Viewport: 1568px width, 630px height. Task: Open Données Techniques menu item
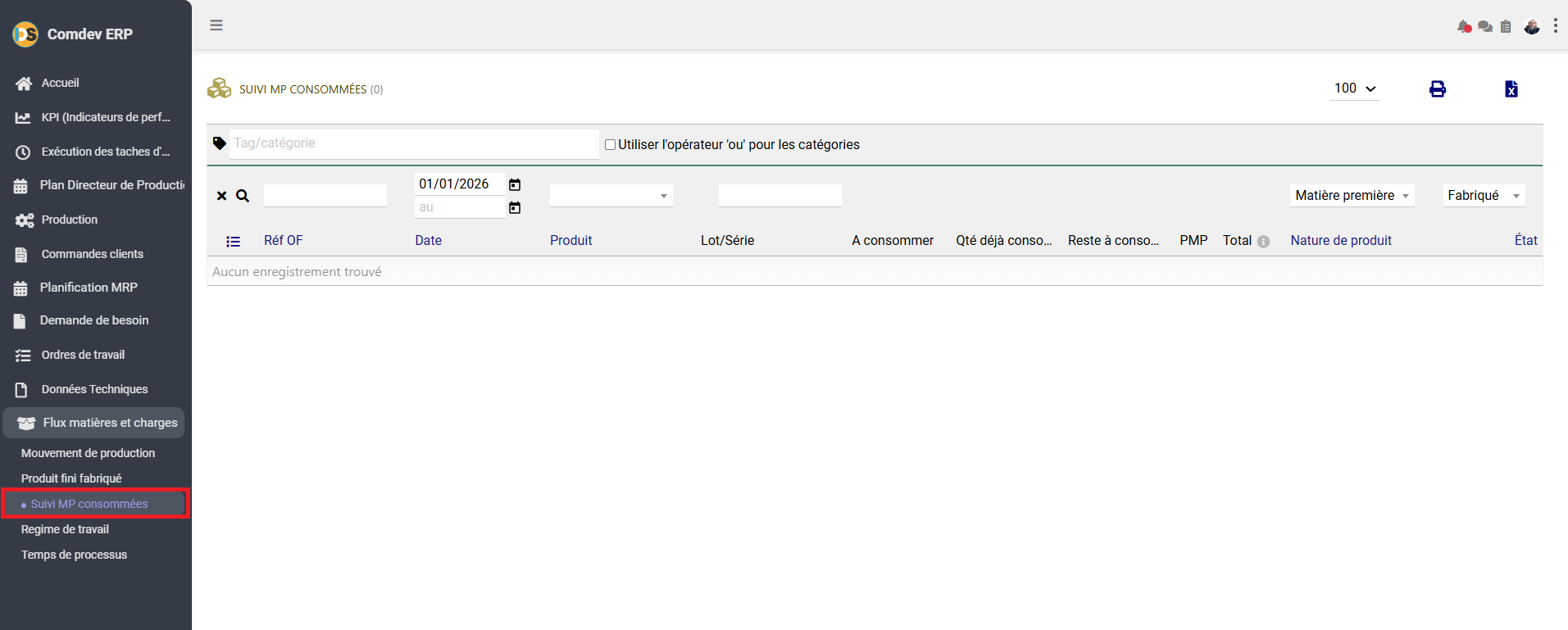click(94, 389)
